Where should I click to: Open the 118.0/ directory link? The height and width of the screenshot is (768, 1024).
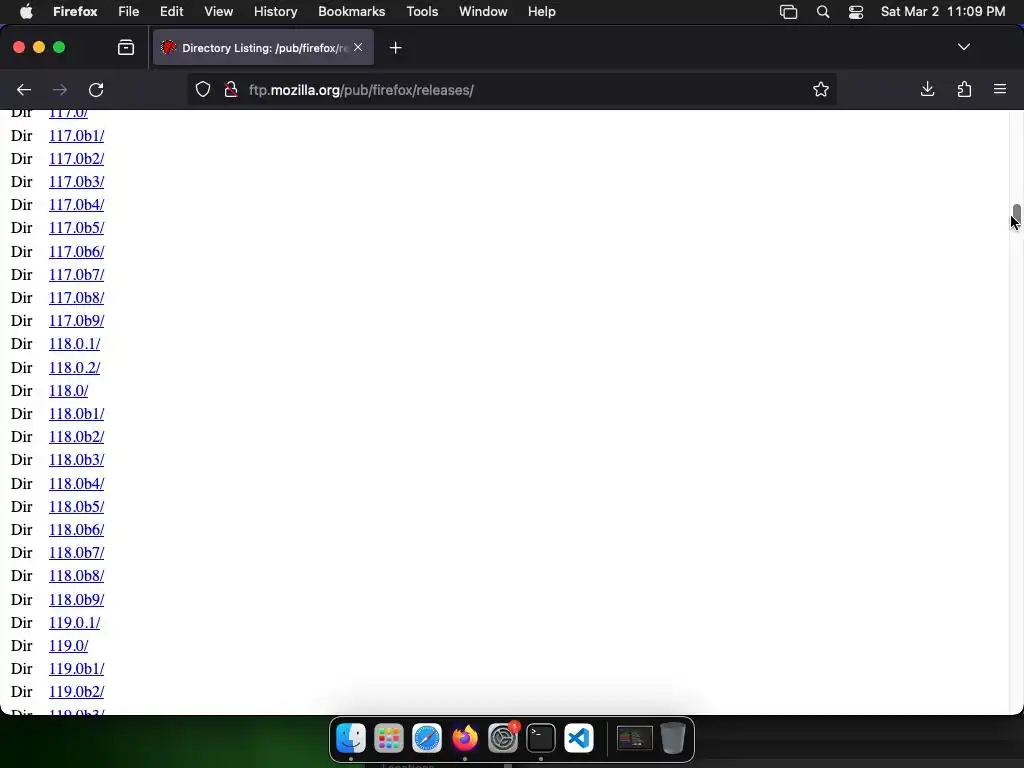[69, 391]
